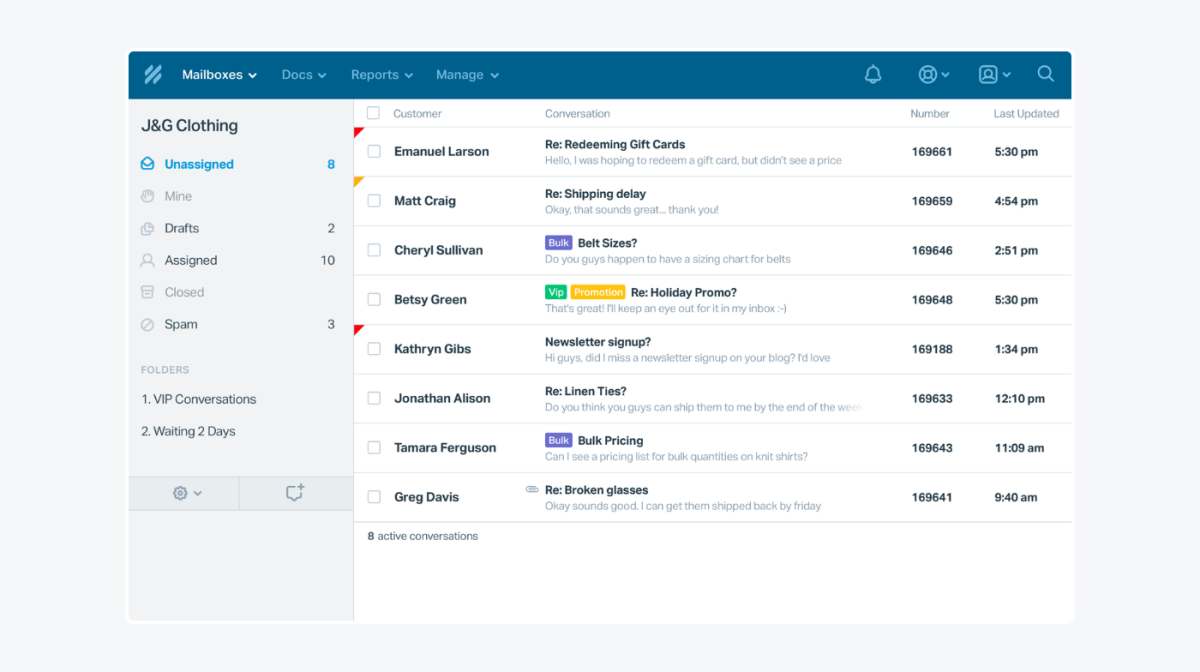1200x672 pixels.
Task: Open the help lifebuoy icon
Action: point(927,74)
